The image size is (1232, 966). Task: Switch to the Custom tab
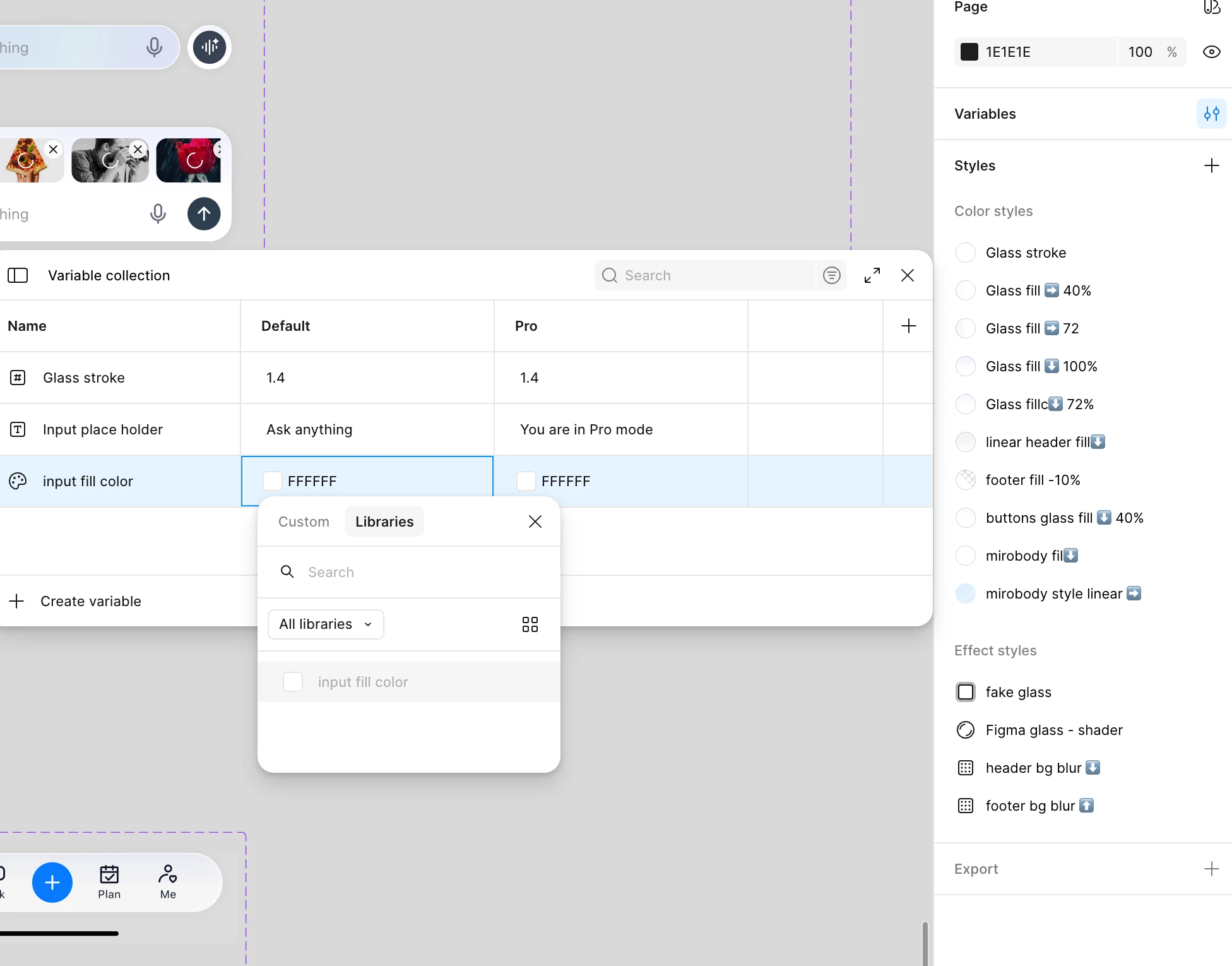pos(304,522)
